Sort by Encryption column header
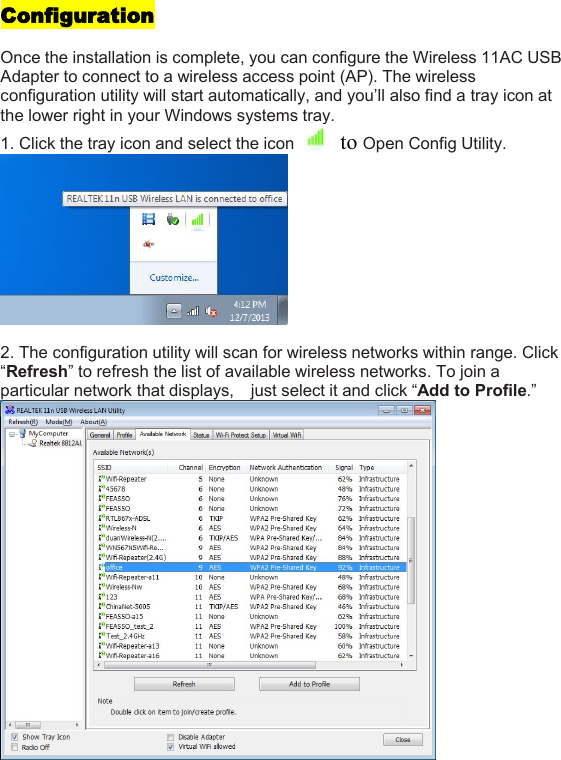Viewport: 561px width, 760px height. tap(225, 467)
